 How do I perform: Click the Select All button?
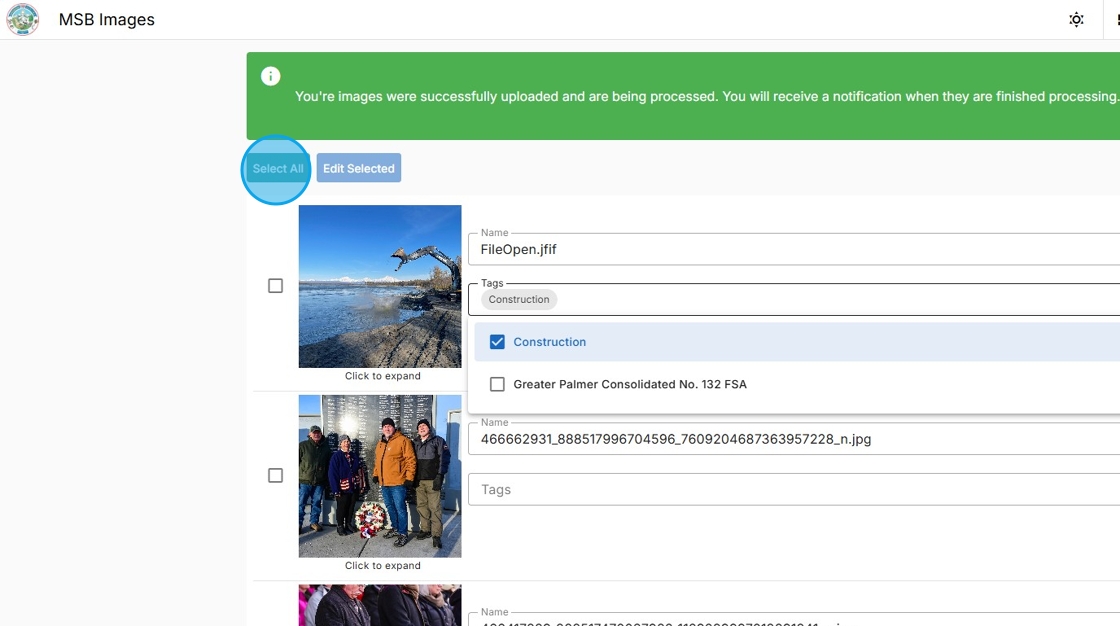[x=277, y=168]
